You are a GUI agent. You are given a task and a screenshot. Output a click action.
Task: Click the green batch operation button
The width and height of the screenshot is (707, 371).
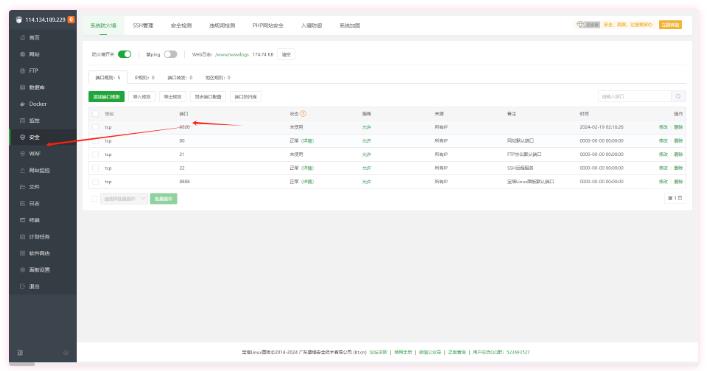pyautogui.click(x=164, y=199)
